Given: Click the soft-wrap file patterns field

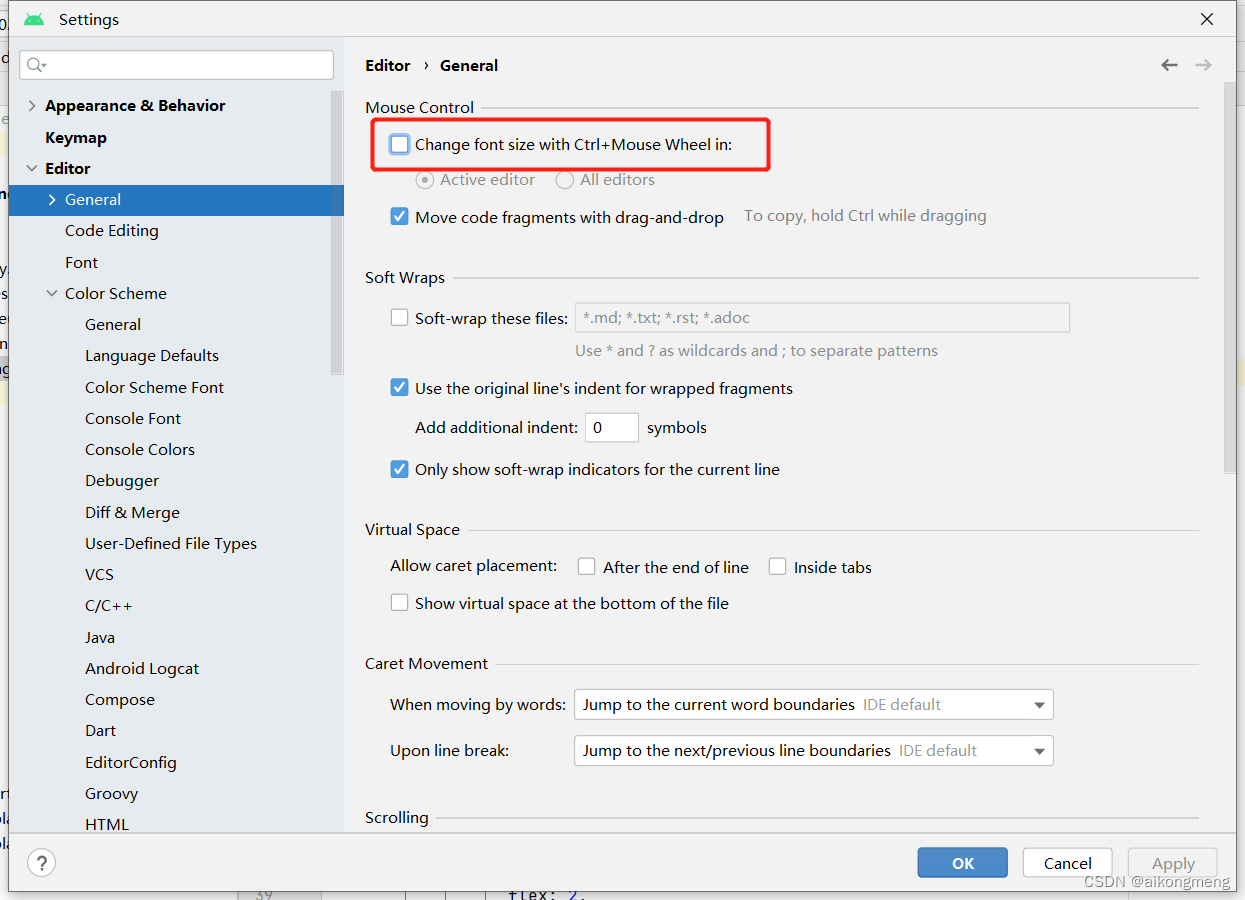Looking at the screenshot, I should 822,318.
